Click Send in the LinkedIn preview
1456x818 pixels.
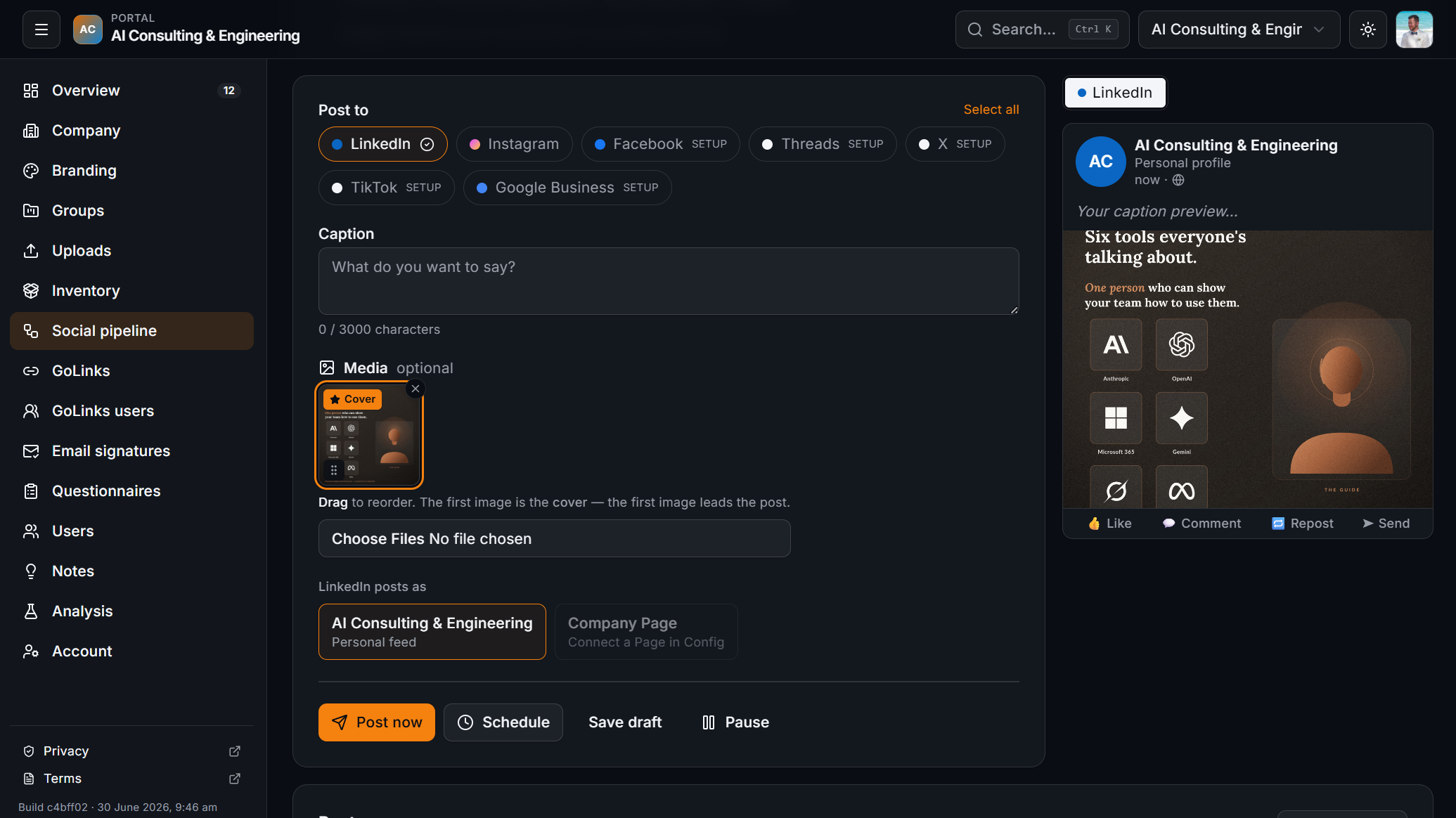[1386, 524]
